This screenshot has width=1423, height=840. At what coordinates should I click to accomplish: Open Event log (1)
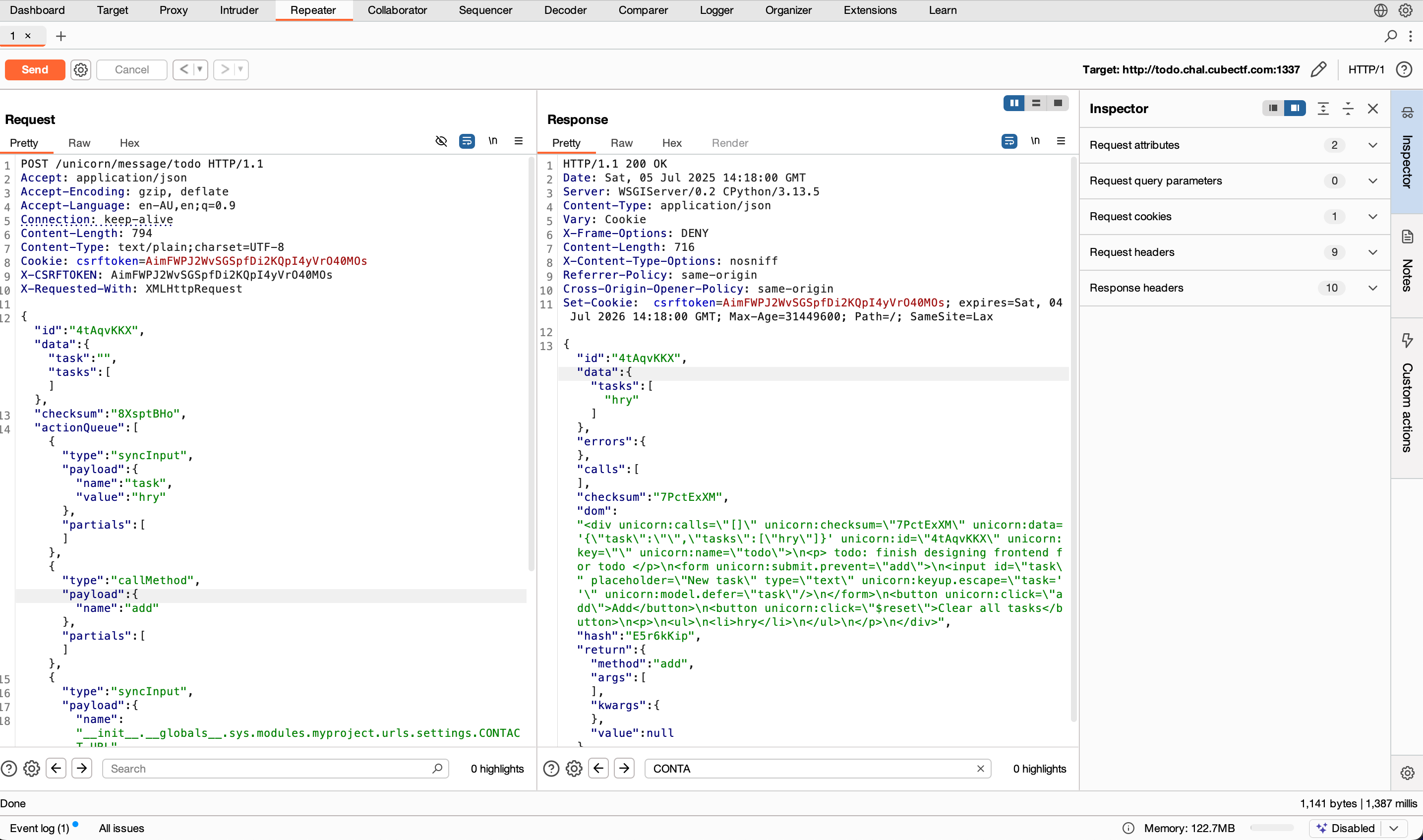(x=40, y=828)
